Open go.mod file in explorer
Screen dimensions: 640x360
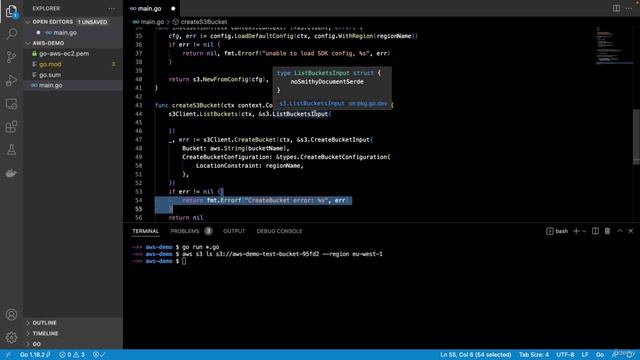point(50,64)
